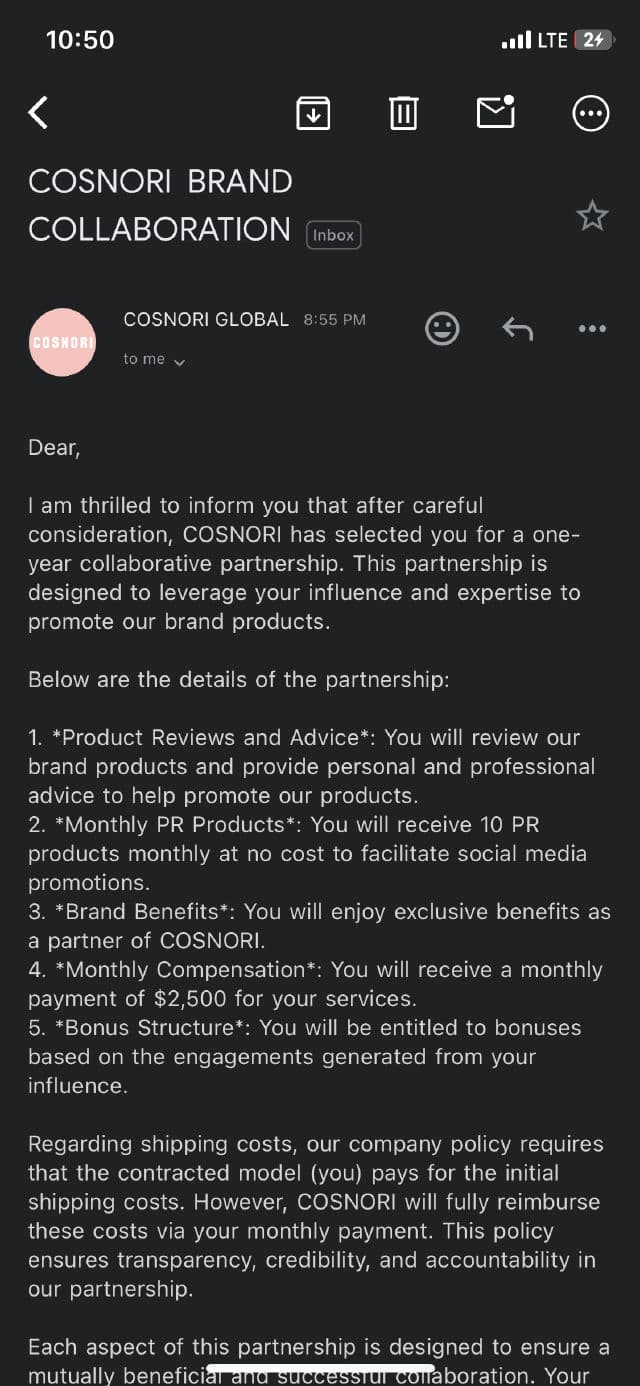Go back to the inbox list
Image resolution: width=640 pixels, height=1386 pixels.
click(x=38, y=113)
